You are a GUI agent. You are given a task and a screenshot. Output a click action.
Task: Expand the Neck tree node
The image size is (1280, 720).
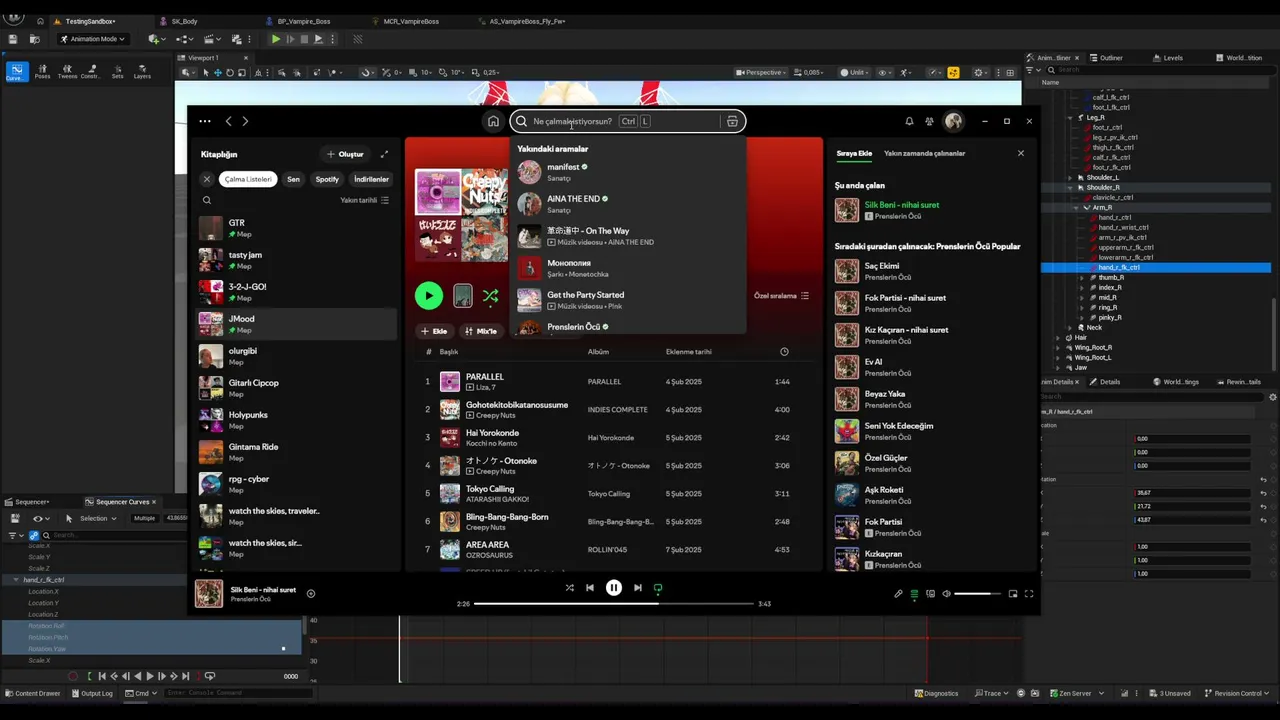point(1069,327)
